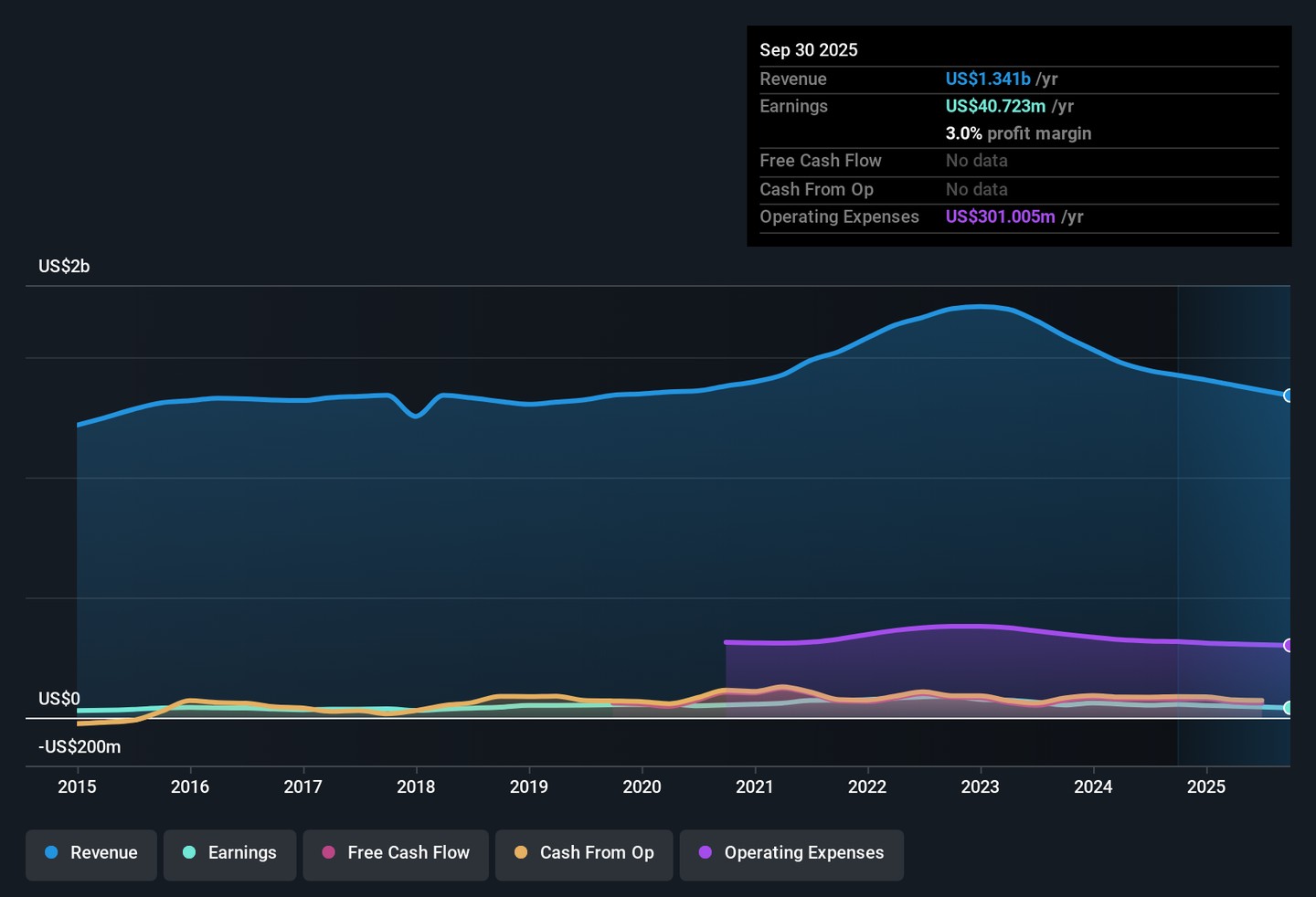1316x897 pixels.
Task: Click the pink Free Cash Flow legend dot
Action: 329,852
